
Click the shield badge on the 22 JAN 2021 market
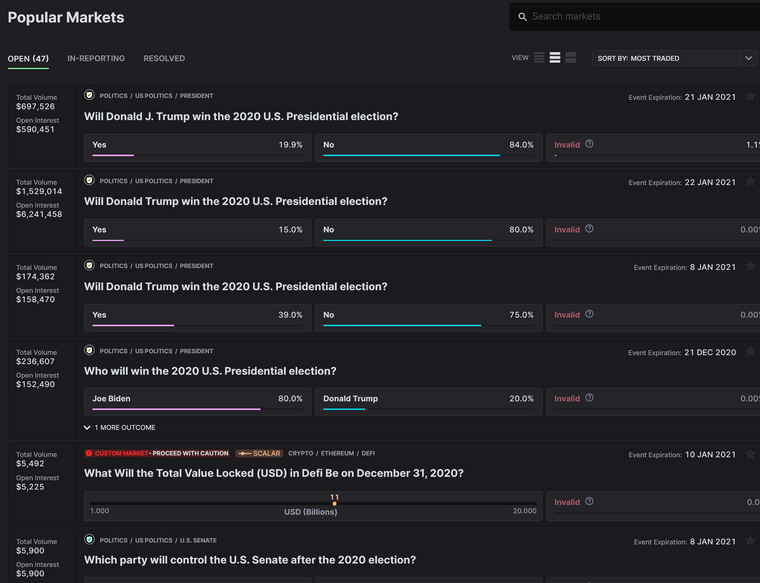[89, 180]
